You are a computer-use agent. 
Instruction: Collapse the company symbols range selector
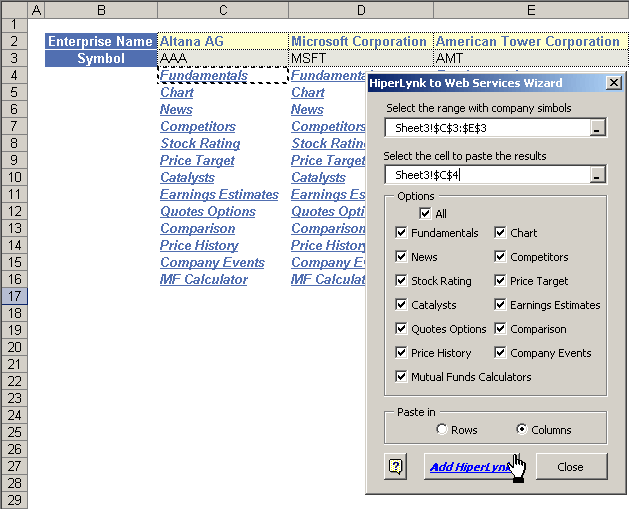[597, 128]
